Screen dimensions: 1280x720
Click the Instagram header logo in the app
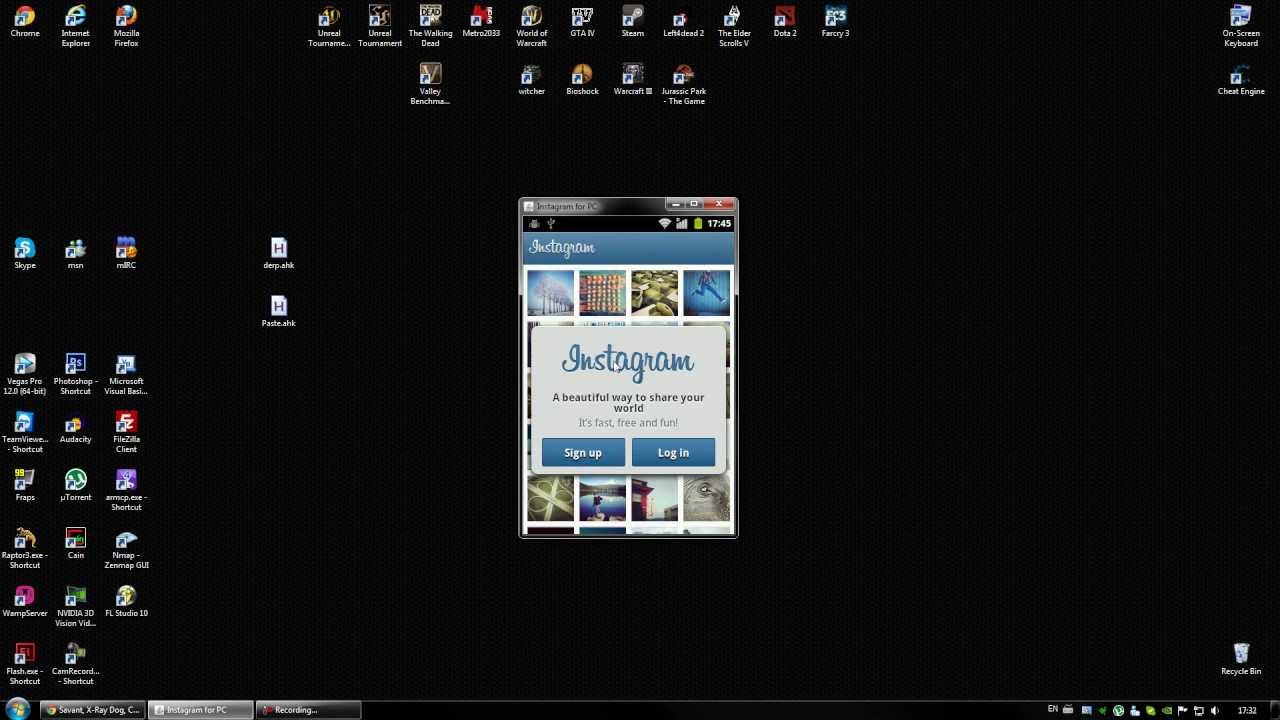click(x=562, y=248)
